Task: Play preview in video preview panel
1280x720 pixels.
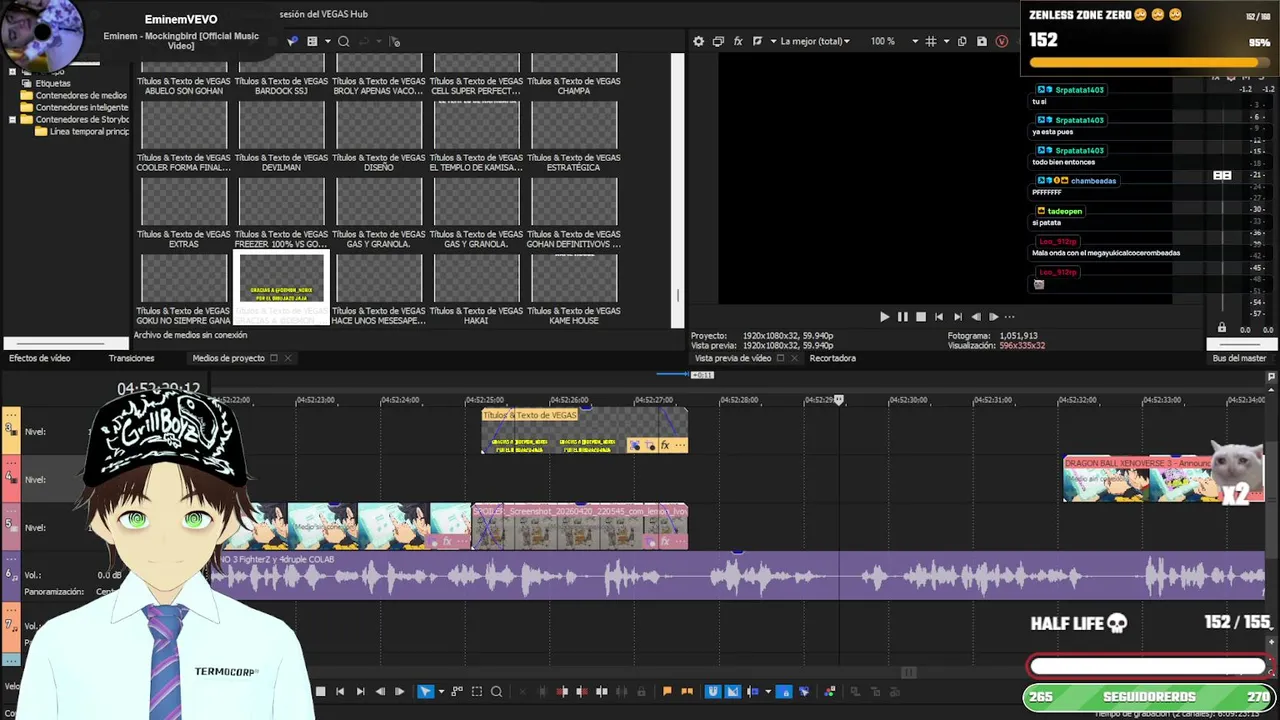Action: tap(884, 317)
